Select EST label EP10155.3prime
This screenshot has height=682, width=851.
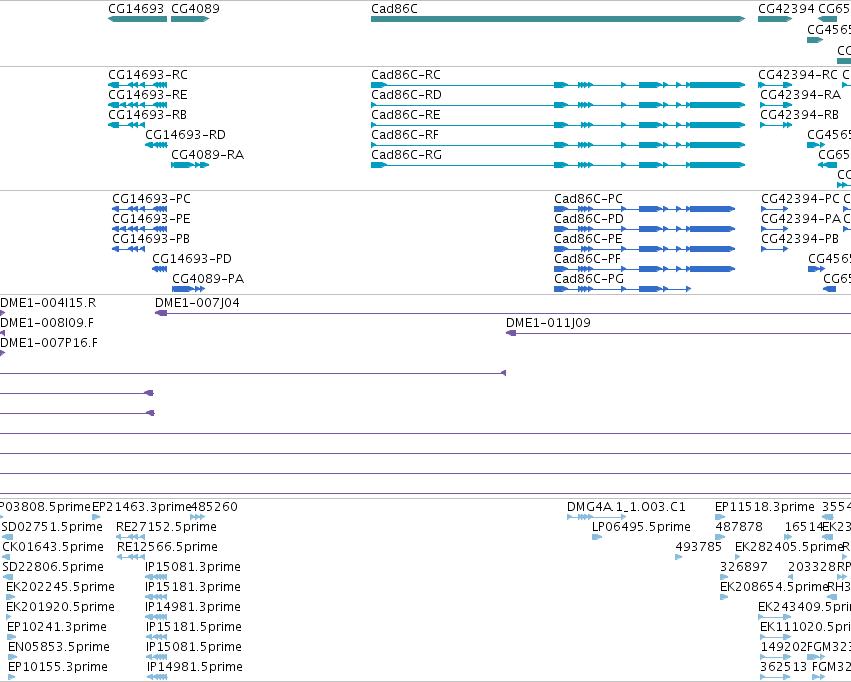click(58, 667)
